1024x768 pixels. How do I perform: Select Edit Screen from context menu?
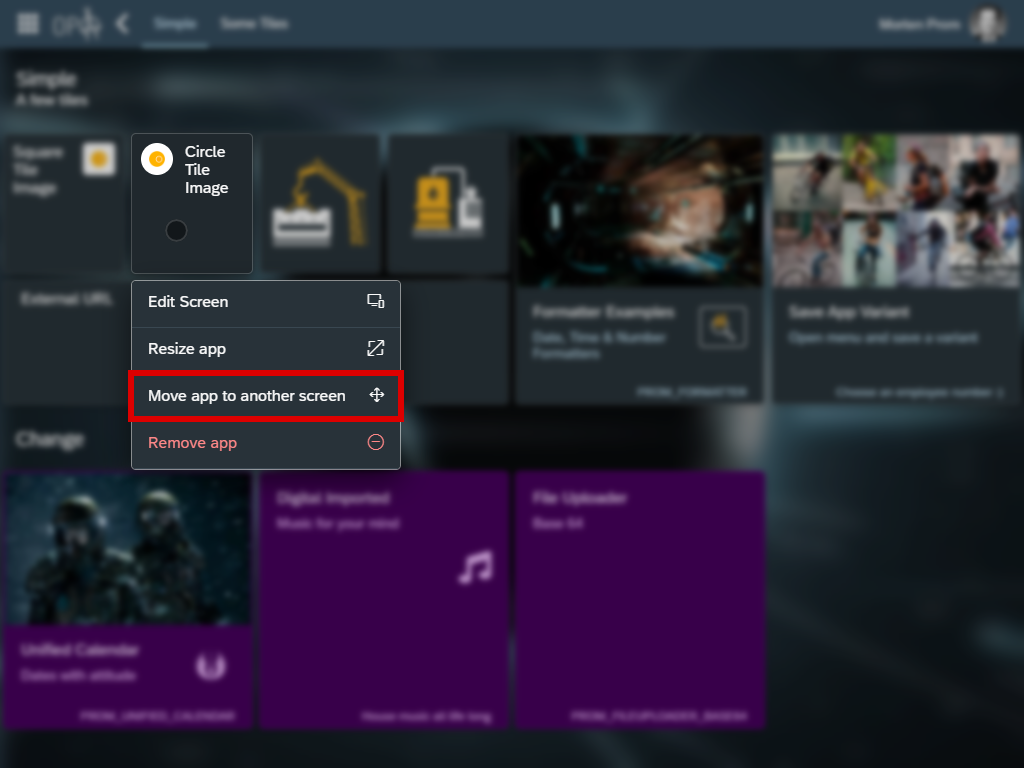point(188,302)
